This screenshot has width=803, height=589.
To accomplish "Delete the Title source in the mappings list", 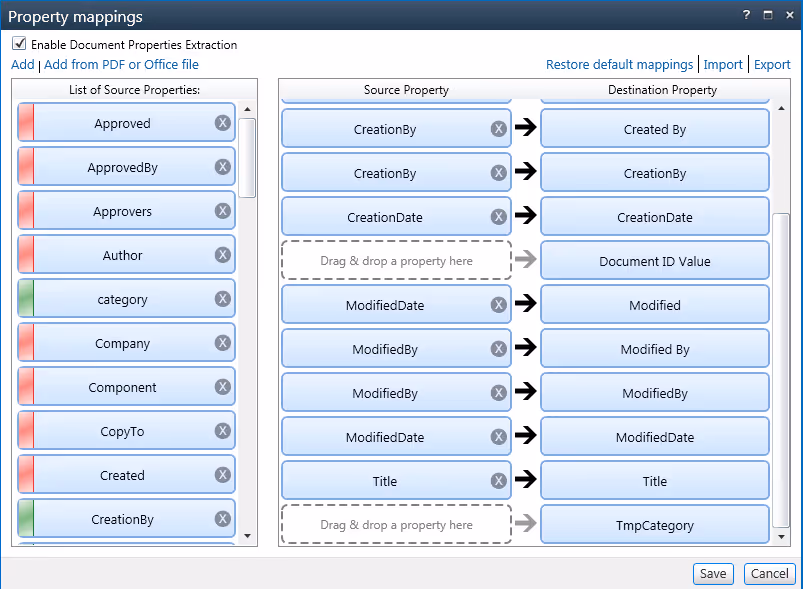I will click(x=498, y=480).
